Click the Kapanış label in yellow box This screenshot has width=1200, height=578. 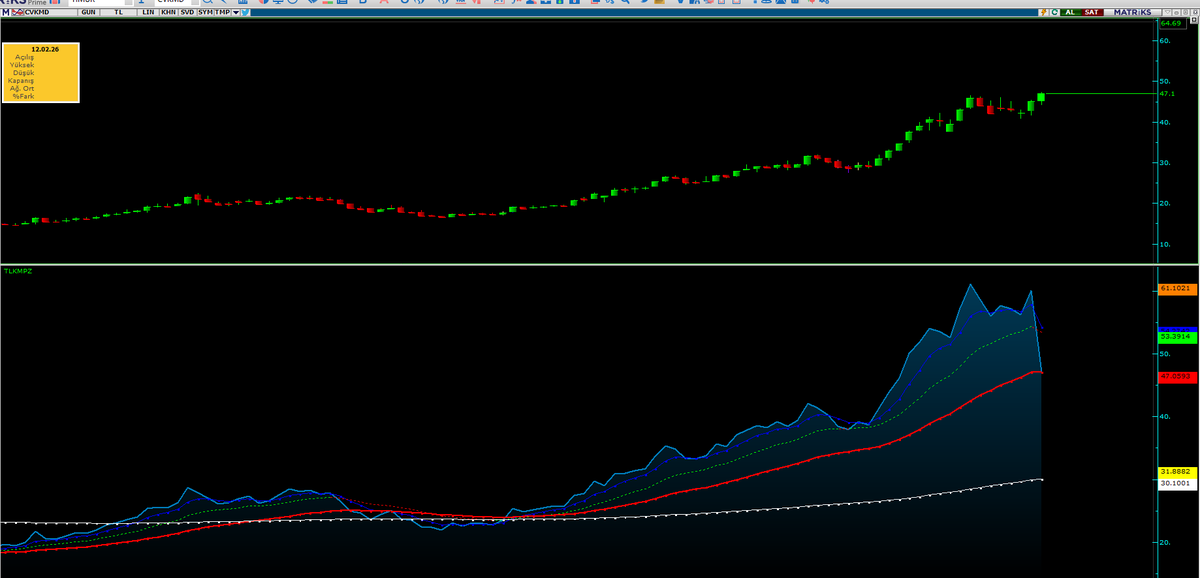(20, 81)
